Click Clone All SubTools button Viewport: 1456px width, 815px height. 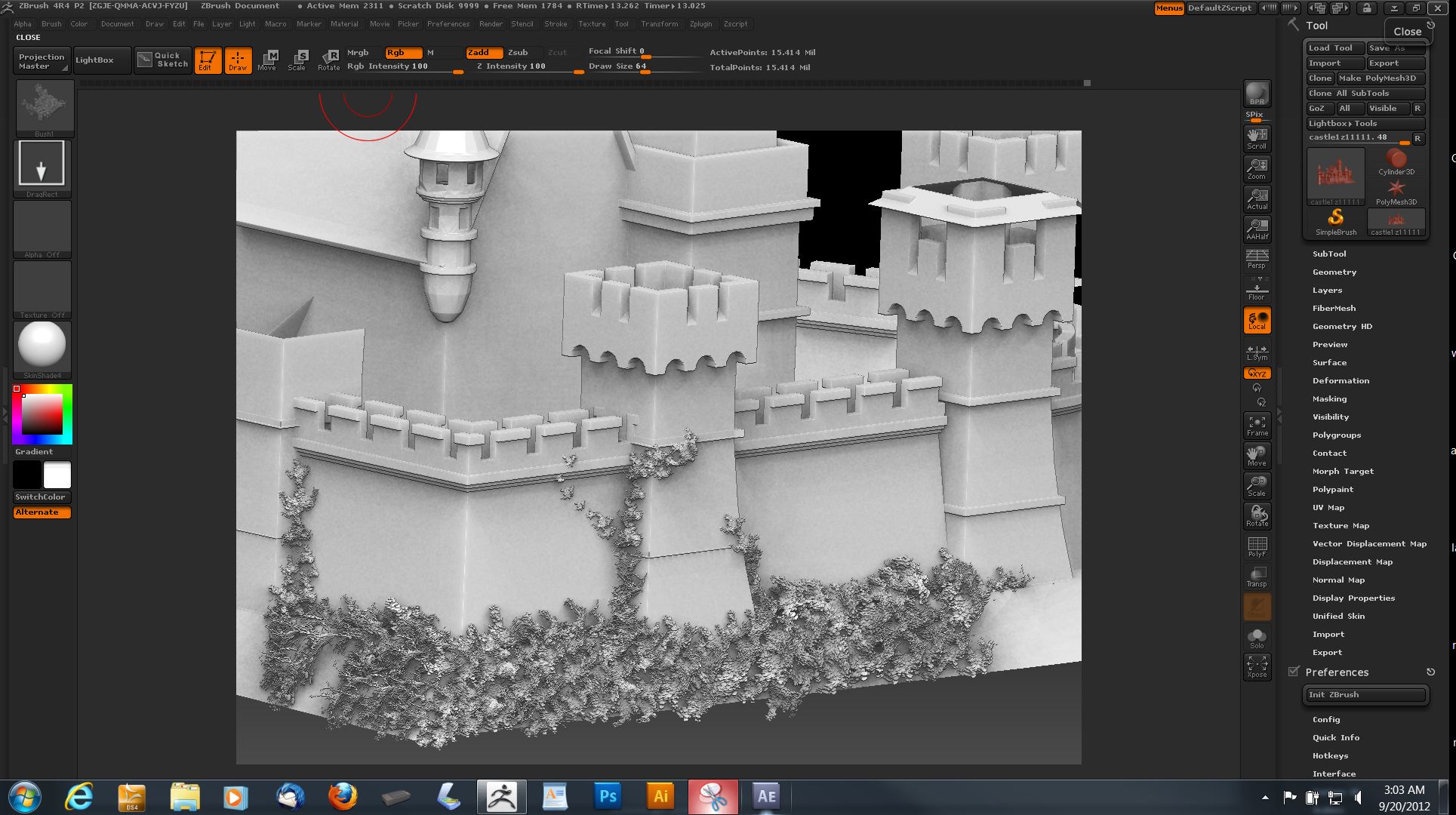(1365, 93)
